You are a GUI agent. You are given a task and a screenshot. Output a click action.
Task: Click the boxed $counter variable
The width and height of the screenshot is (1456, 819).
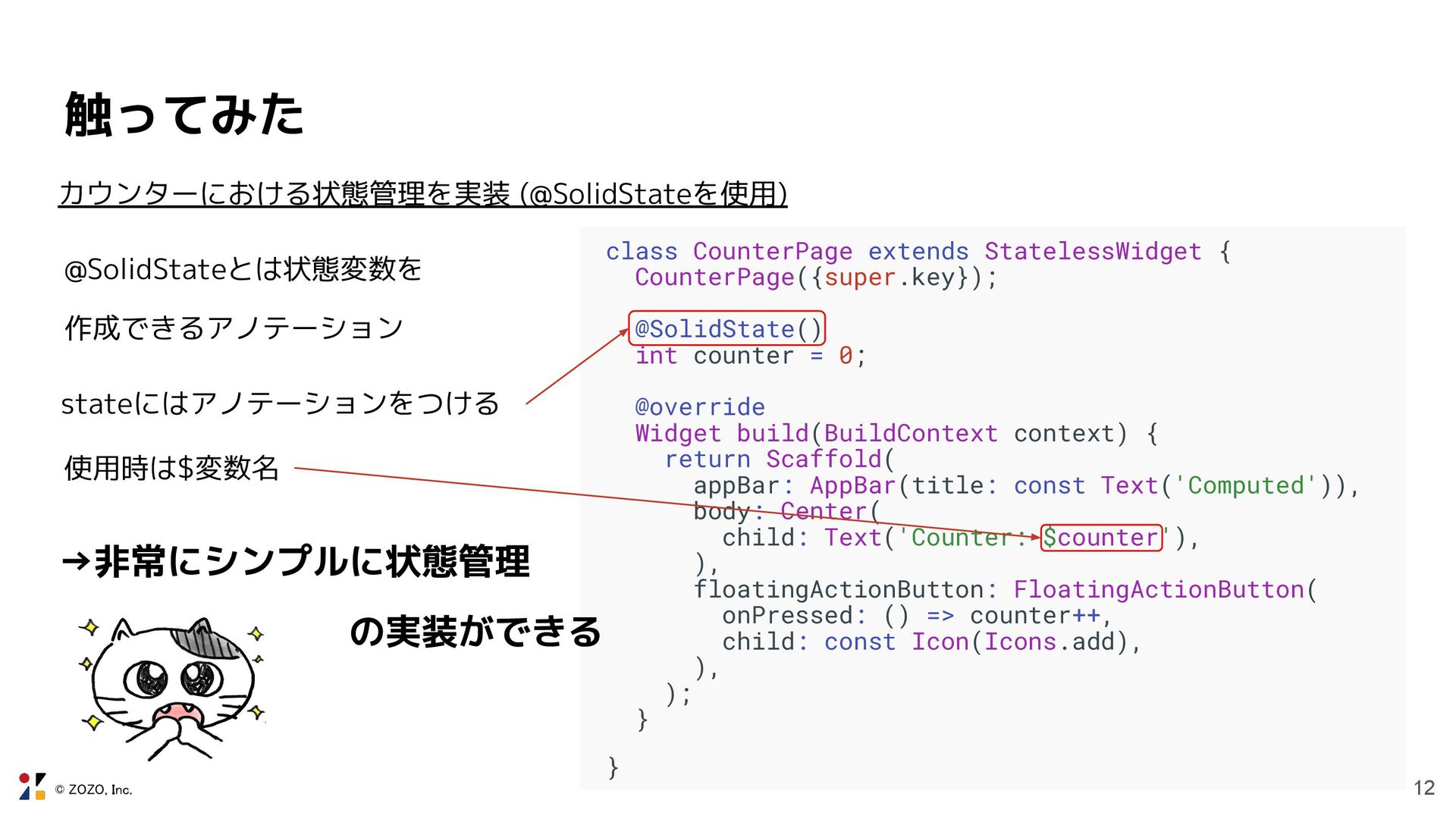coord(1100,538)
